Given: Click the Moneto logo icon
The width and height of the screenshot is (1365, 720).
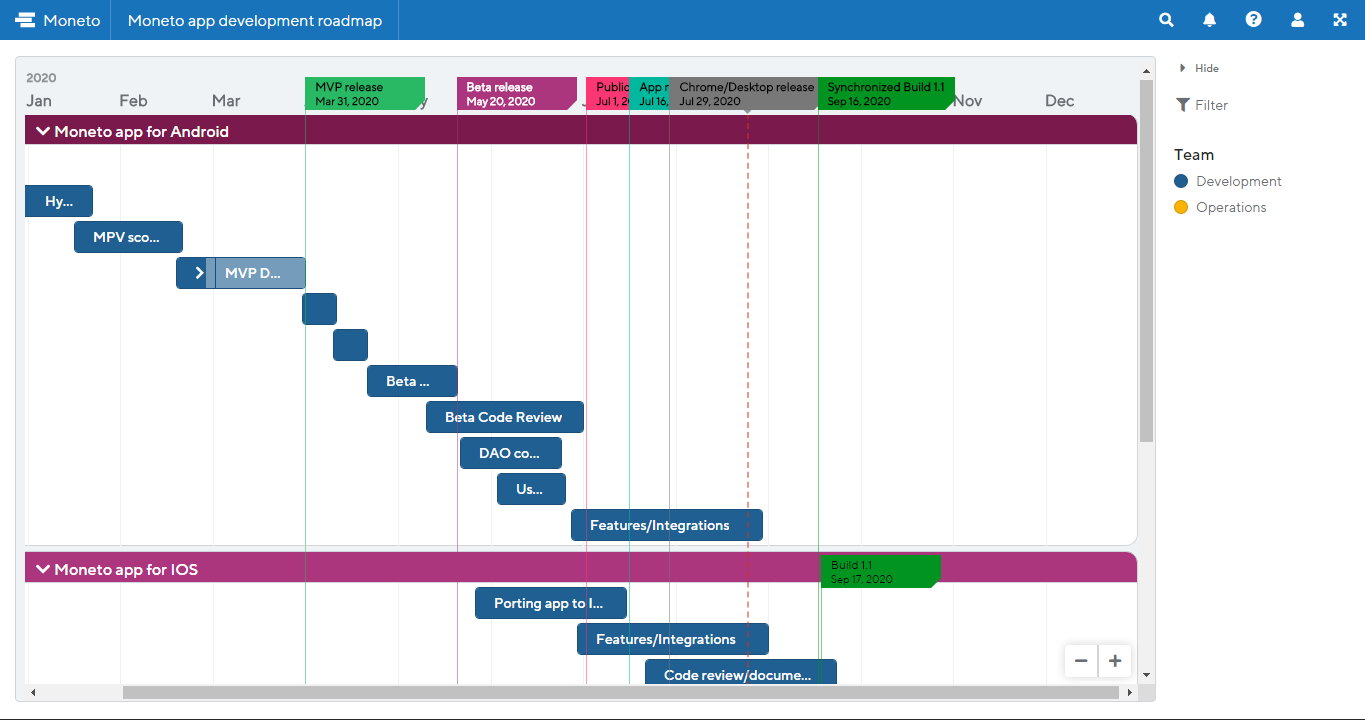Looking at the screenshot, I should (25, 20).
